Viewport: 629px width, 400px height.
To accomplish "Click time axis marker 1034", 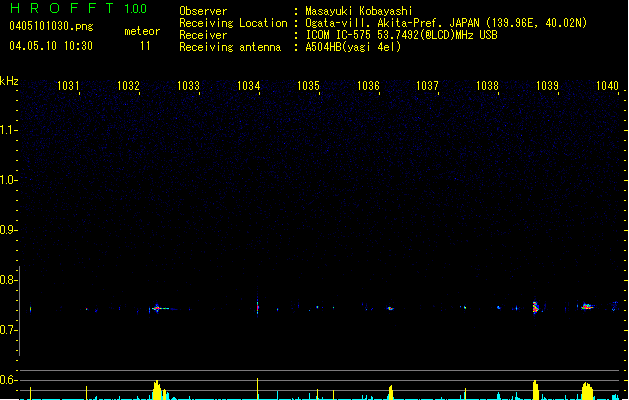I will (x=249, y=86).
